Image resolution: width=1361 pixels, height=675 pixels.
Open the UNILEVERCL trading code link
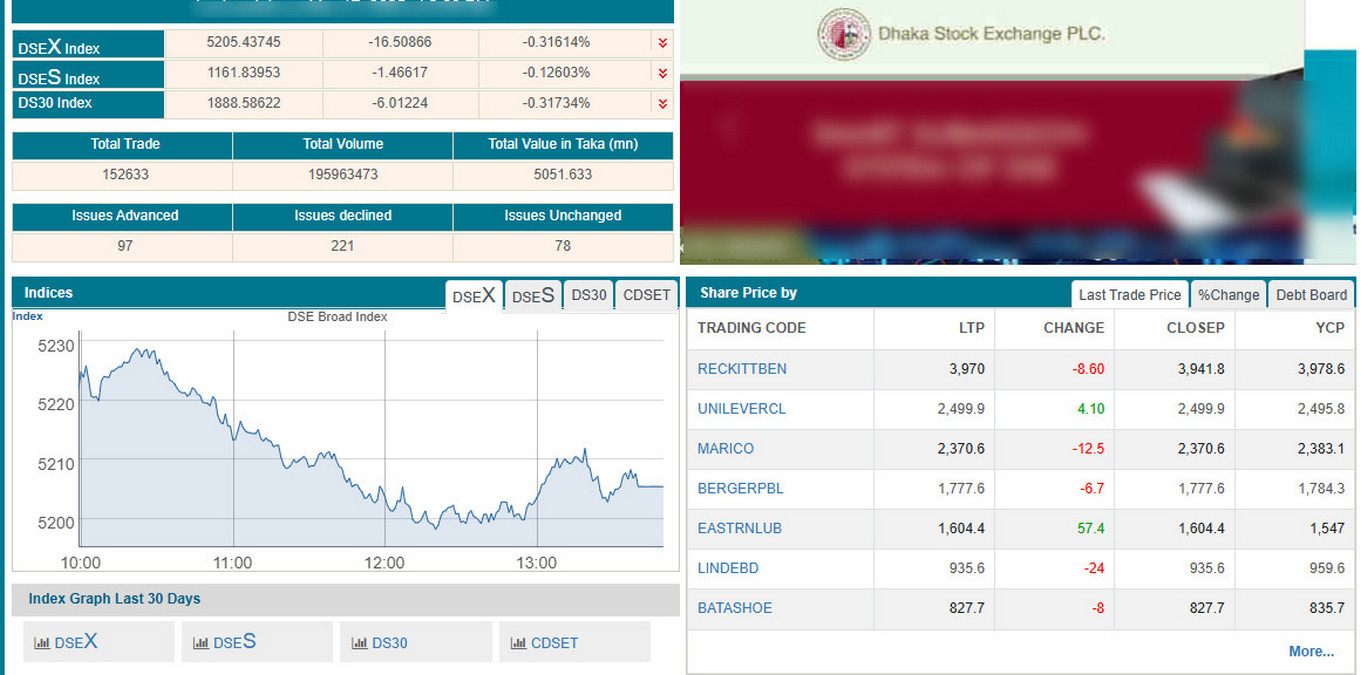click(x=742, y=409)
